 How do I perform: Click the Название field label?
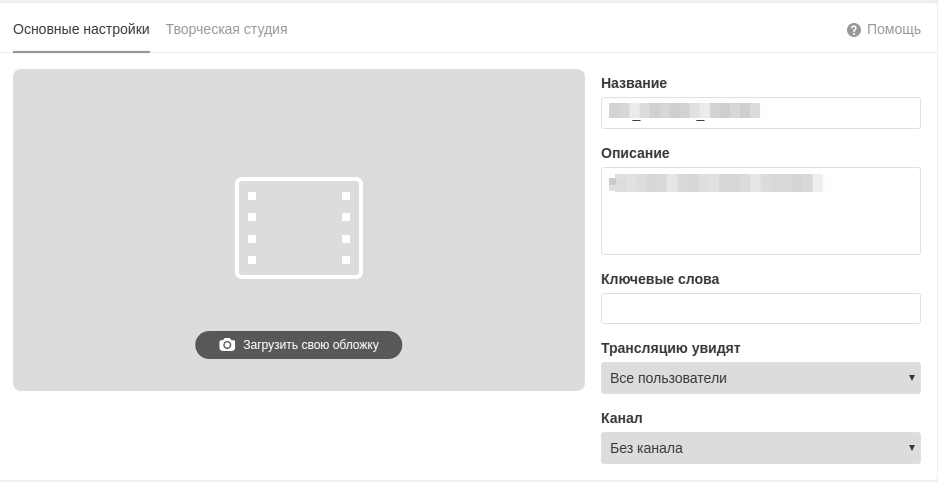[634, 83]
